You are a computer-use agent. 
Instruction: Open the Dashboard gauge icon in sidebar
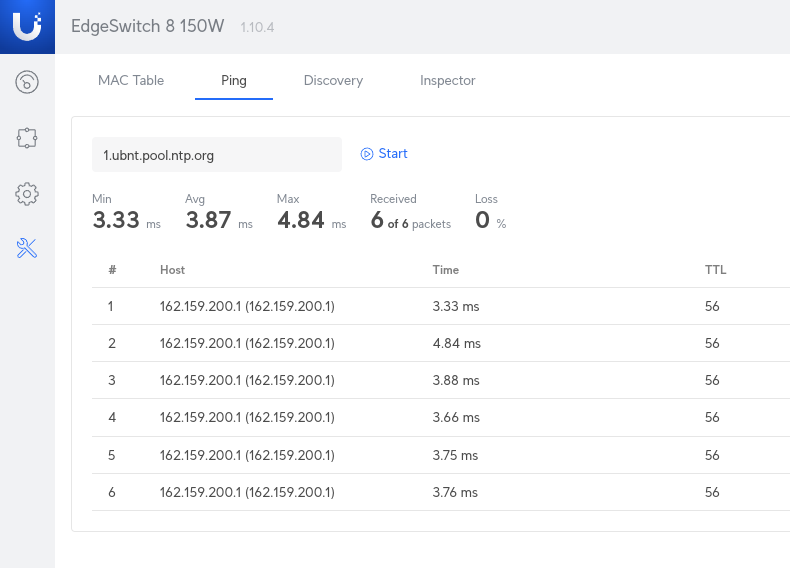(x=27, y=82)
